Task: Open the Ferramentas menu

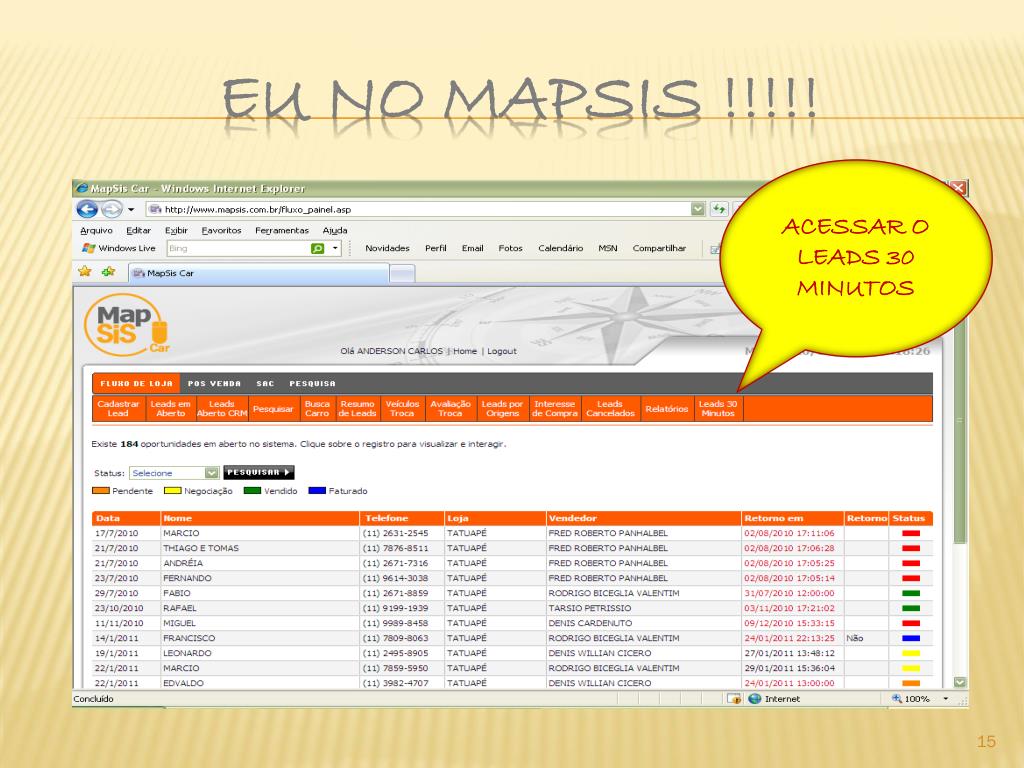Action: click(281, 231)
